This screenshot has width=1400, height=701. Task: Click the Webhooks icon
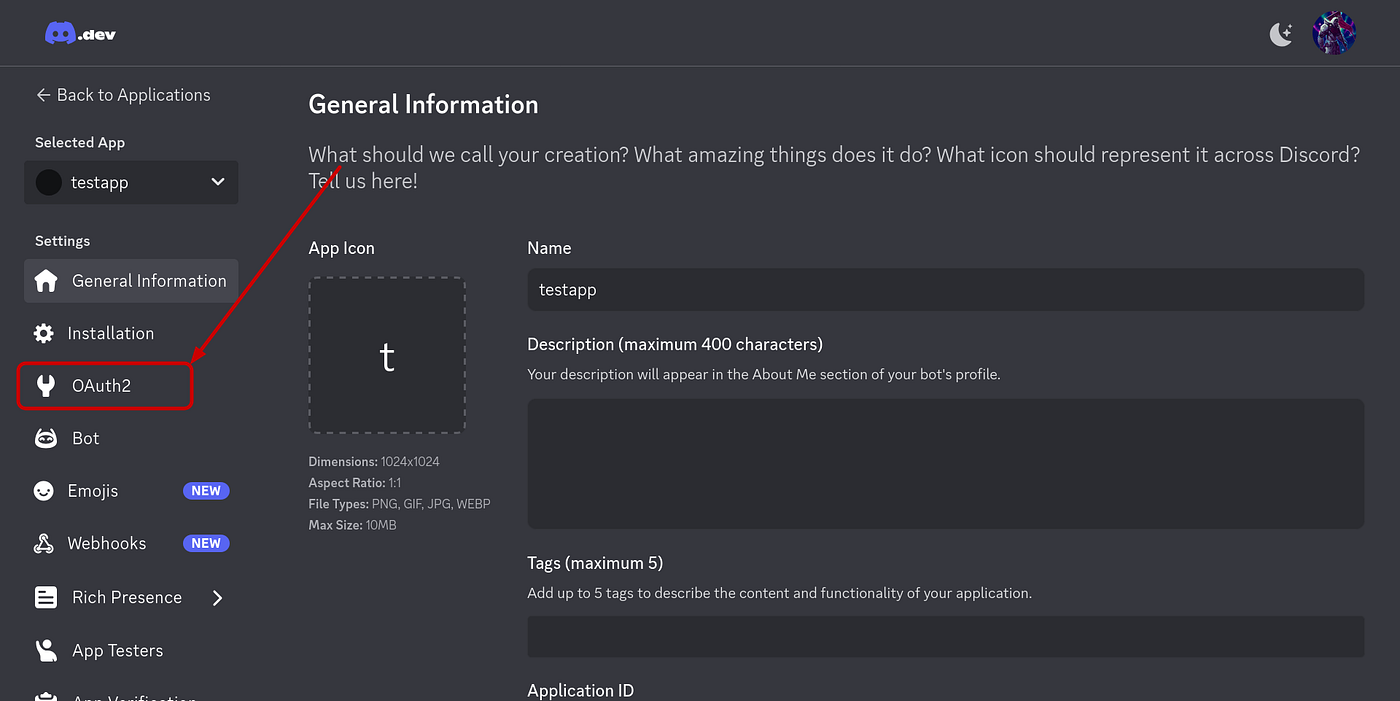(x=44, y=544)
